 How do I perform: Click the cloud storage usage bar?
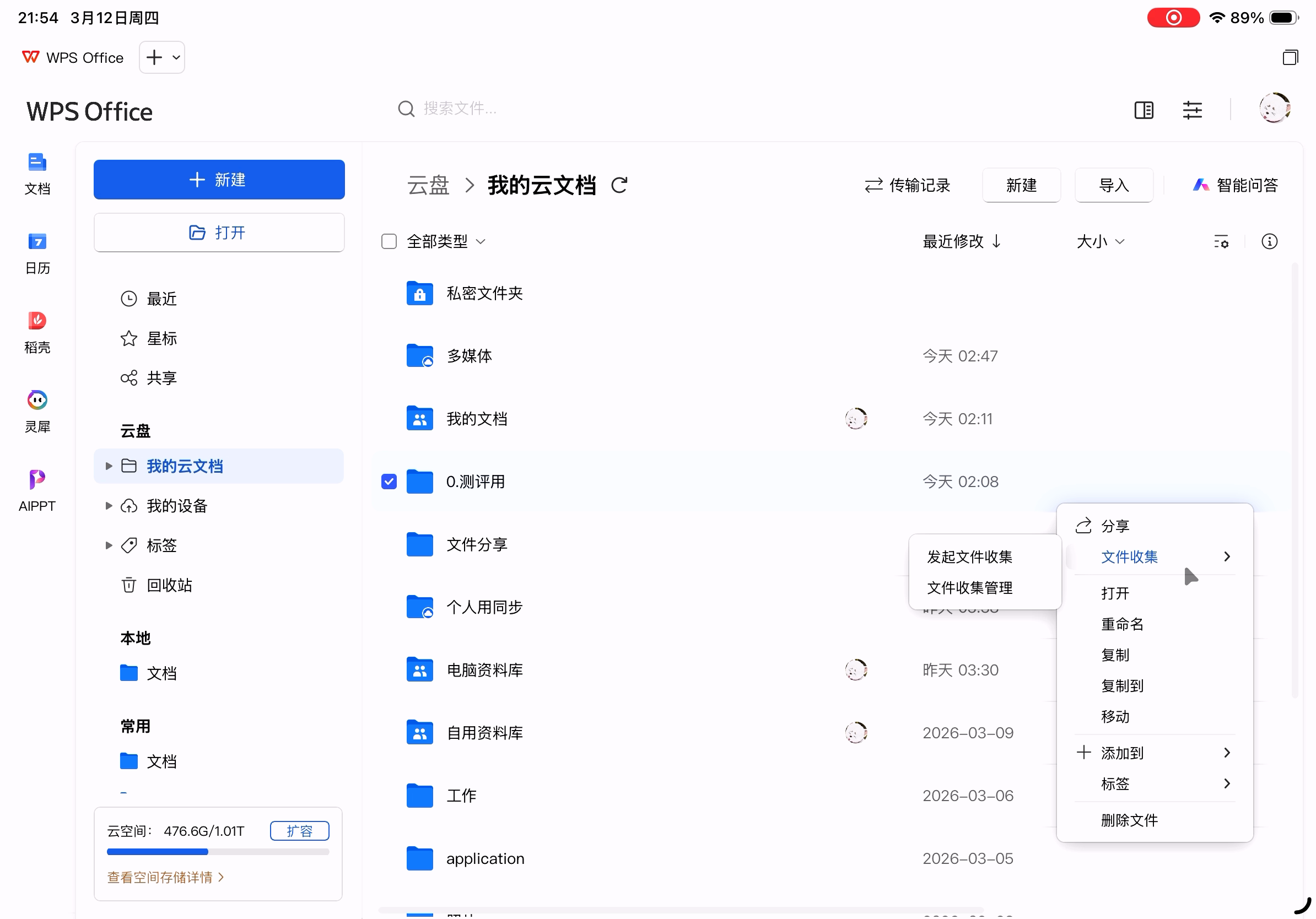pos(218,851)
